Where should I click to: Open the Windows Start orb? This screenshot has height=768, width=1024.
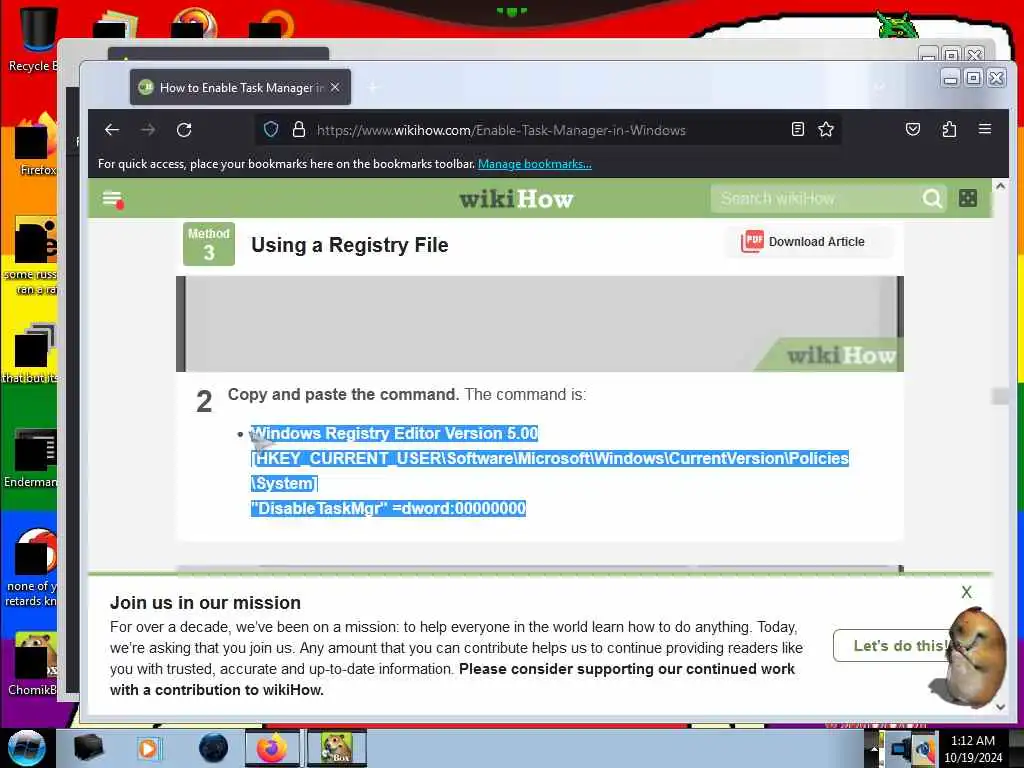tap(27, 748)
